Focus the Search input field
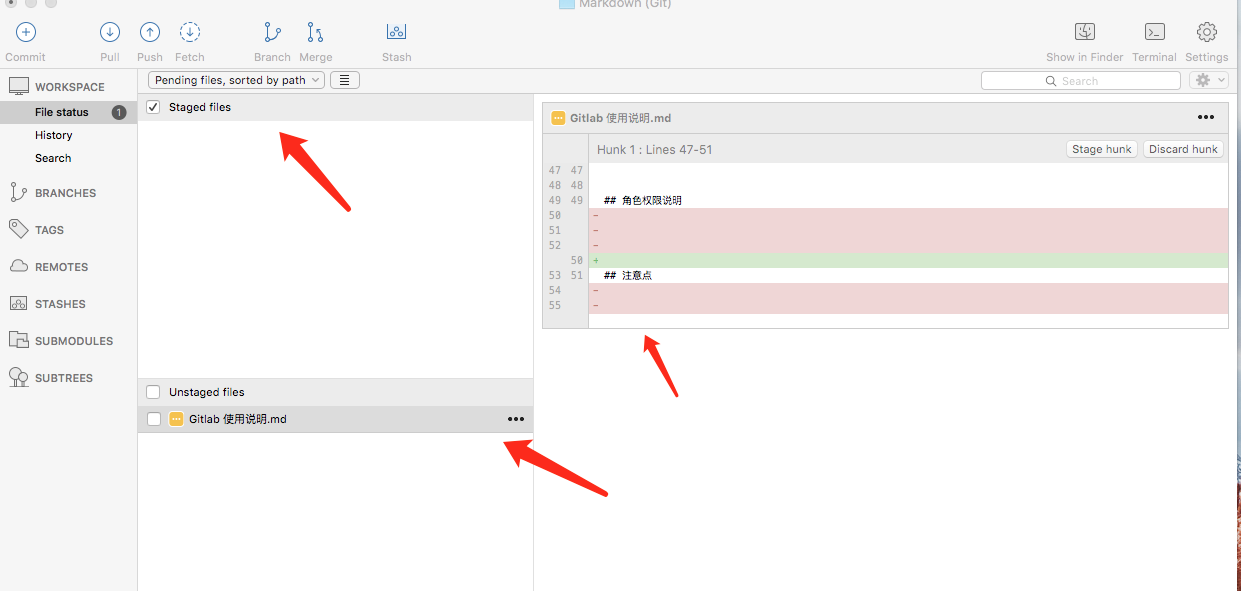This screenshot has height=591, width=1241. 1080,81
